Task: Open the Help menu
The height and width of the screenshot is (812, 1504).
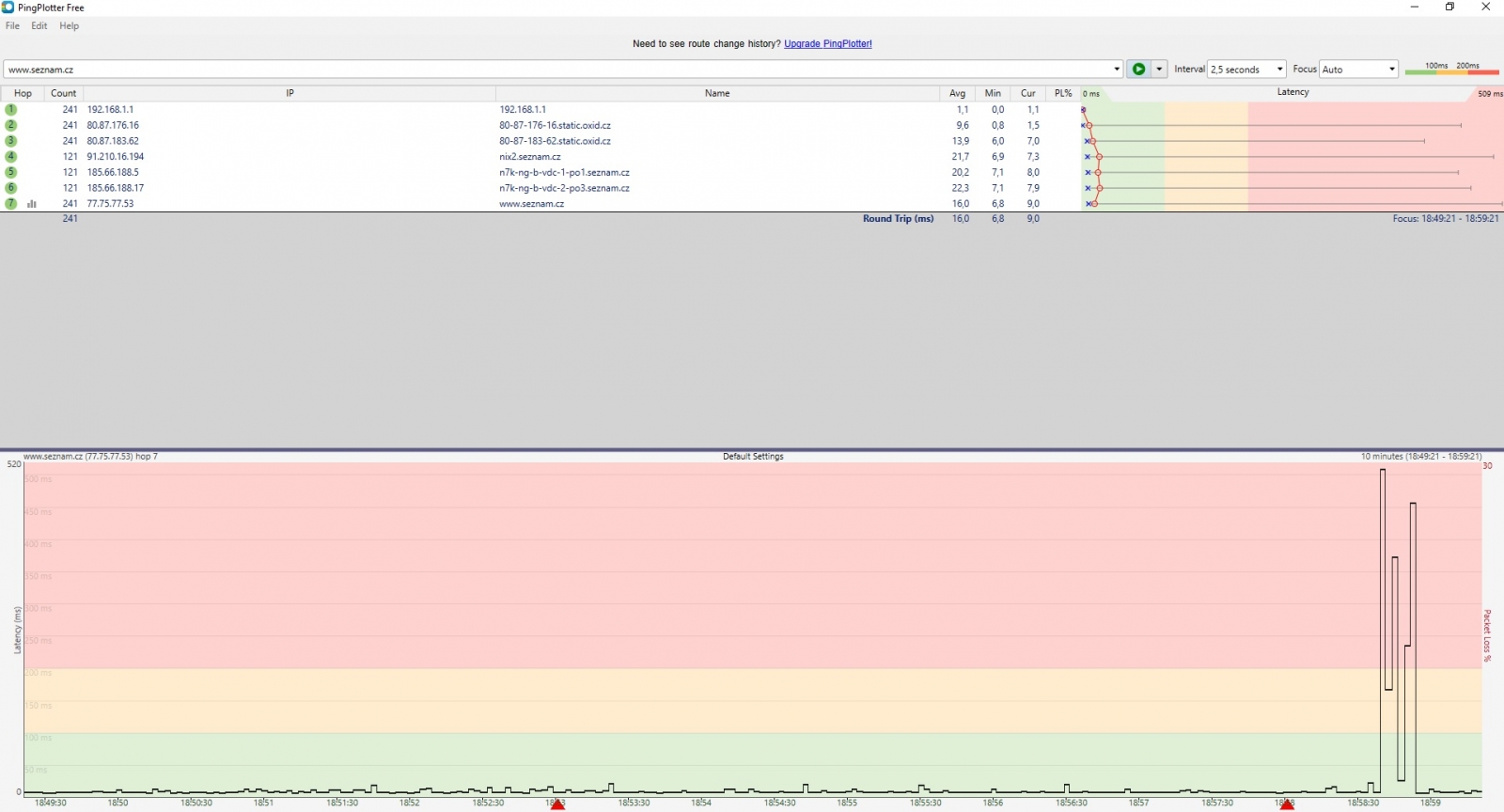Action: point(70,26)
